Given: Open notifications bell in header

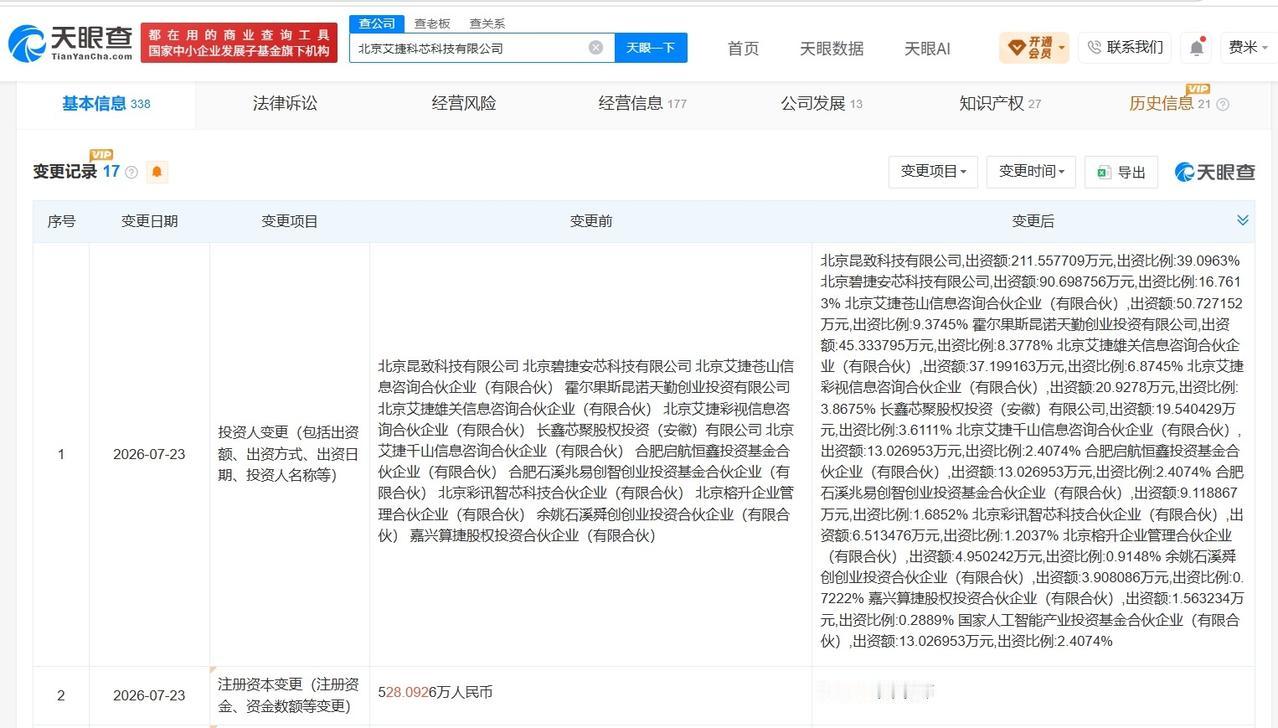Looking at the screenshot, I should click(1197, 47).
